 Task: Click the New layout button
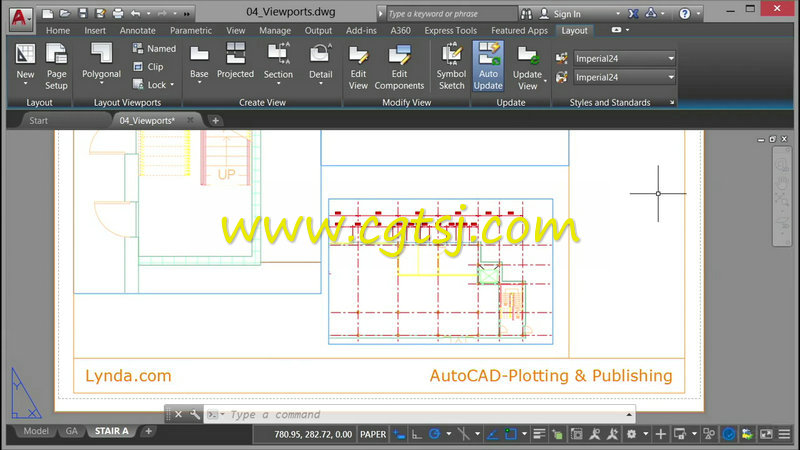coord(25,66)
